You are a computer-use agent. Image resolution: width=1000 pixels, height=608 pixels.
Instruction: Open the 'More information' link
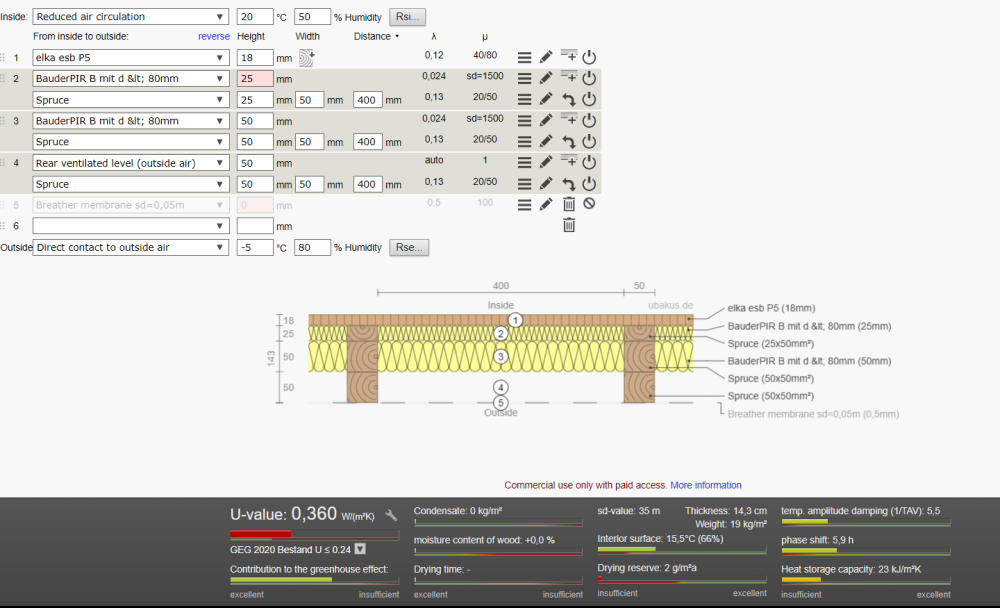pos(706,485)
